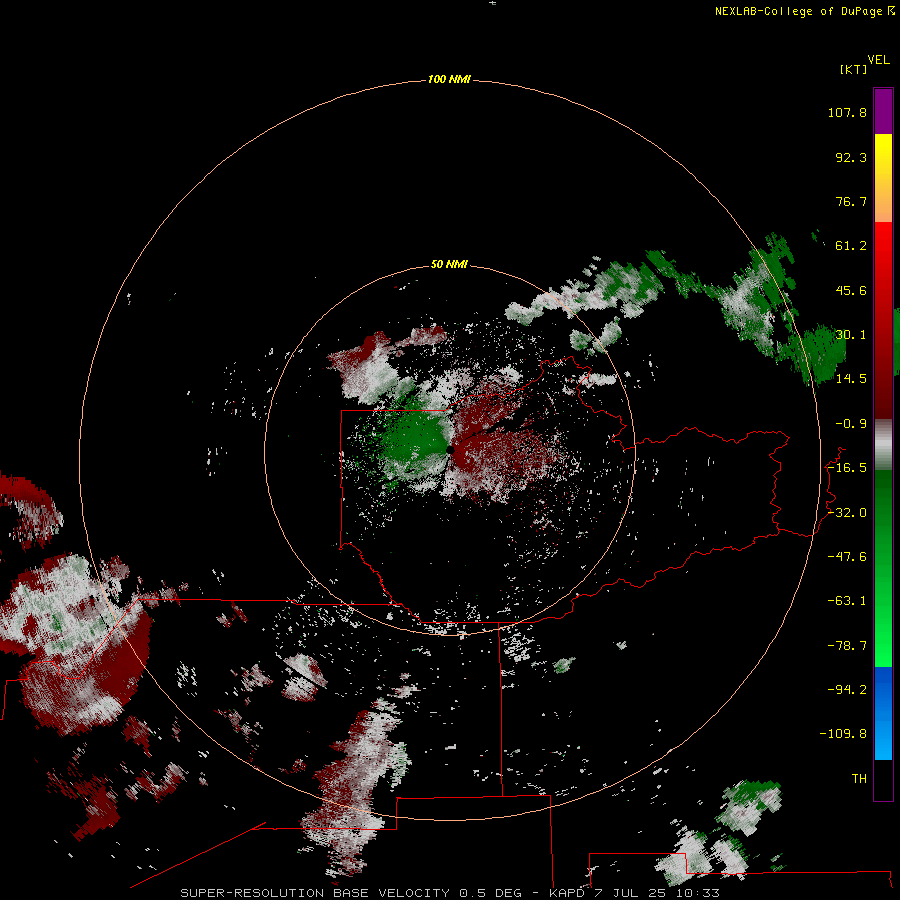Click the -47.6 velocity scale value
The image size is (900, 900).
tap(847, 557)
